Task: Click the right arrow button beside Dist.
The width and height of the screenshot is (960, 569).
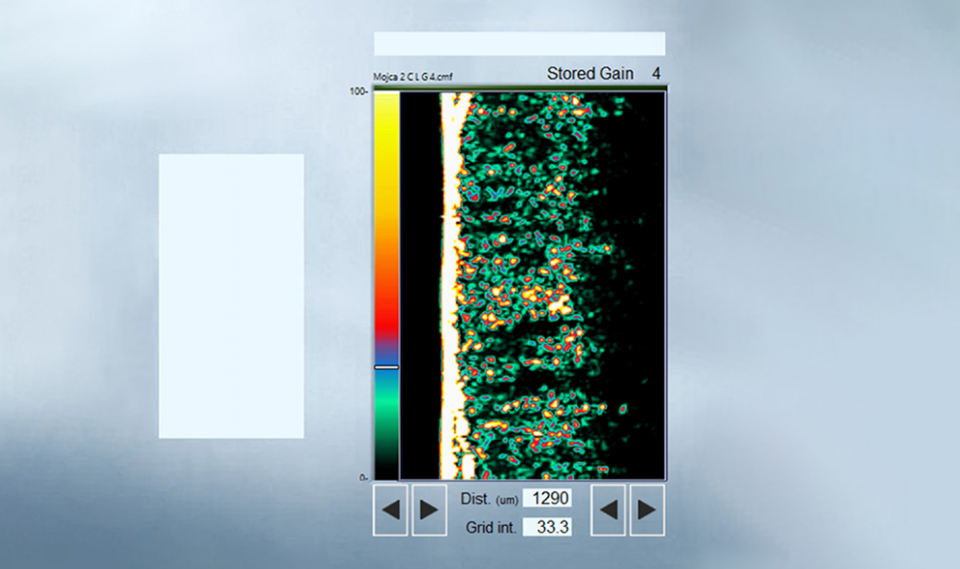Action: [x=429, y=510]
